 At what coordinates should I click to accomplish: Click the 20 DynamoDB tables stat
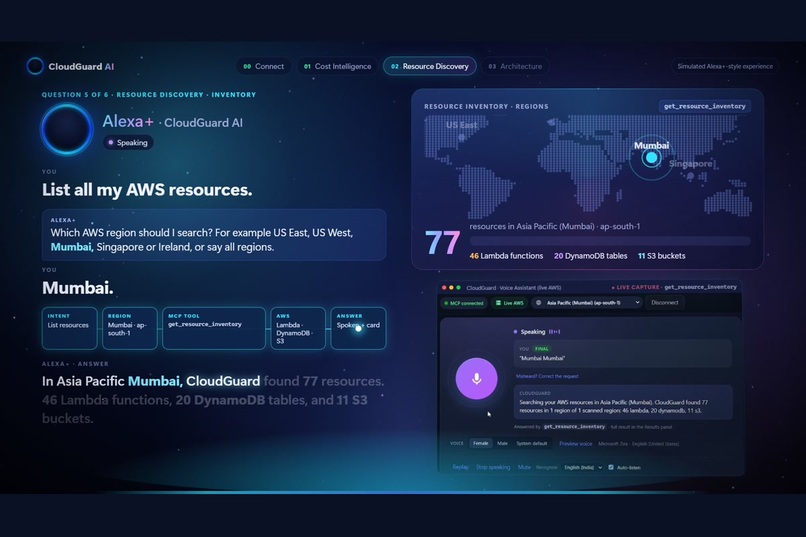(x=591, y=256)
